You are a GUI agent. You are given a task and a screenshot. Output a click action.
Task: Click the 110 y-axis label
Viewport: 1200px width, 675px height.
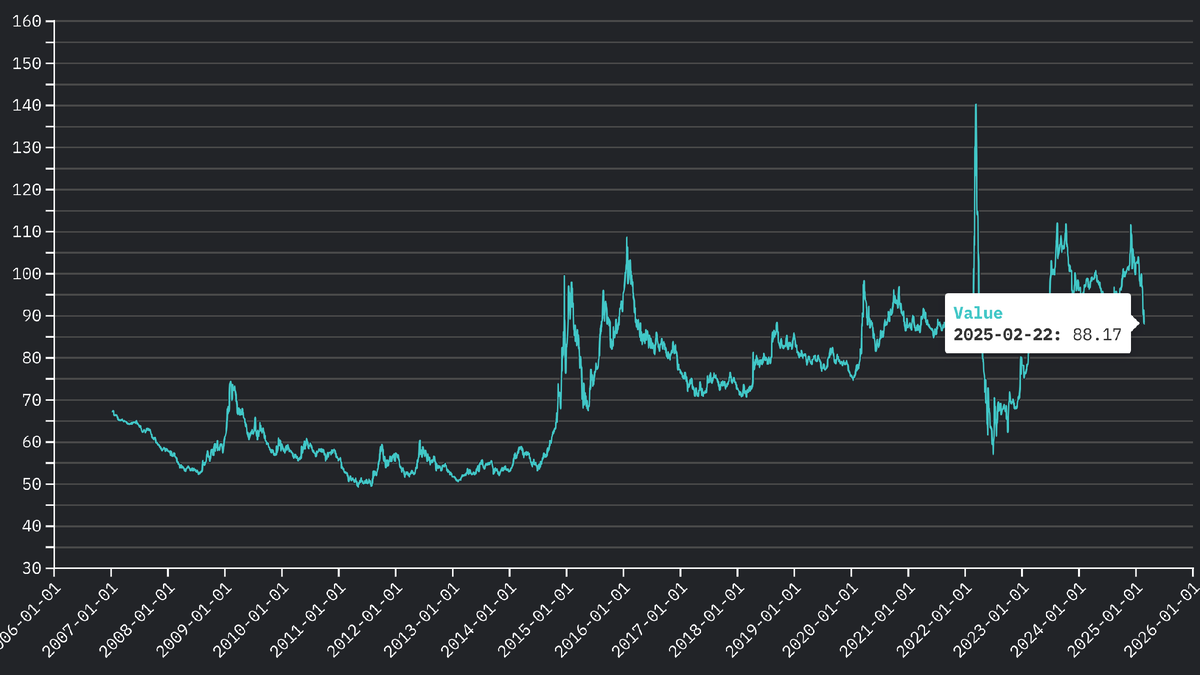28,232
